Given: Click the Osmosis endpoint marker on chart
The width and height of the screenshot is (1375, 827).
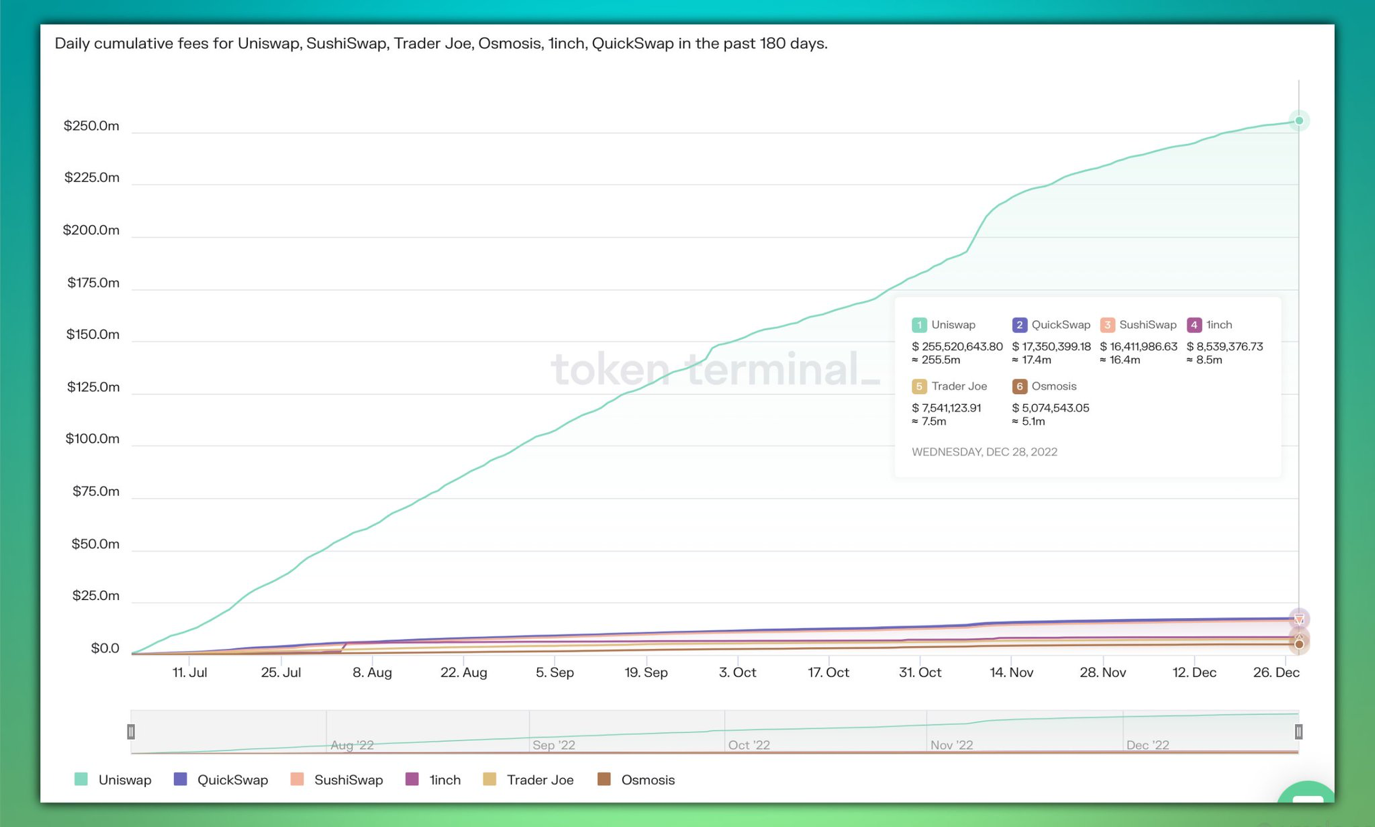Looking at the screenshot, I should tap(1299, 645).
